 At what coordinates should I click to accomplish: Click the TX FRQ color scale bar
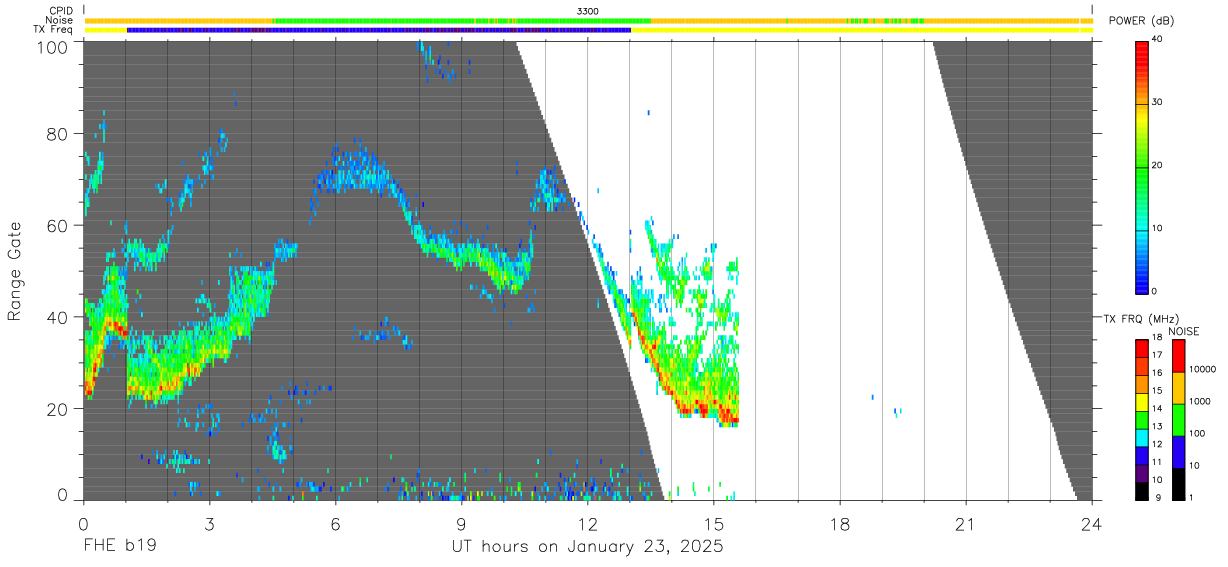point(1142,420)
